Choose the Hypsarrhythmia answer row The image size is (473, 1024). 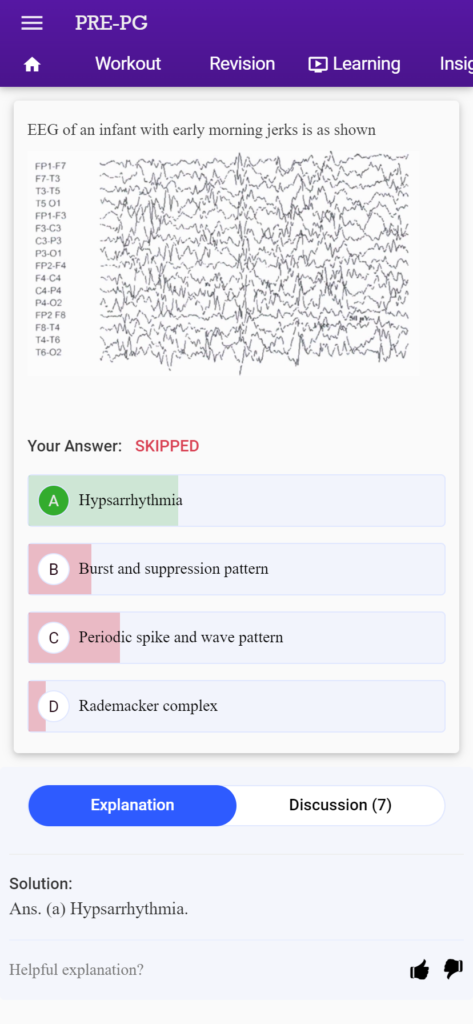pos(236,501)
